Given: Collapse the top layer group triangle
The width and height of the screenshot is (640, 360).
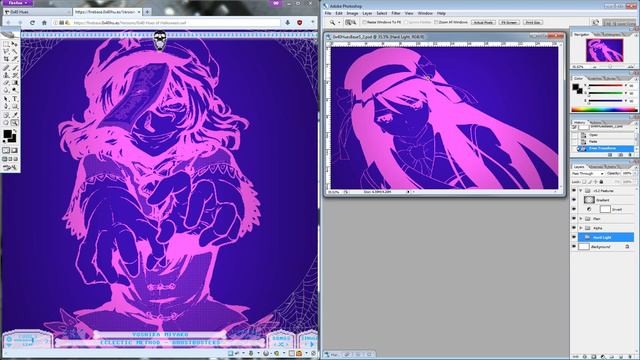Looking at the screenshot, I should [581, 191].
